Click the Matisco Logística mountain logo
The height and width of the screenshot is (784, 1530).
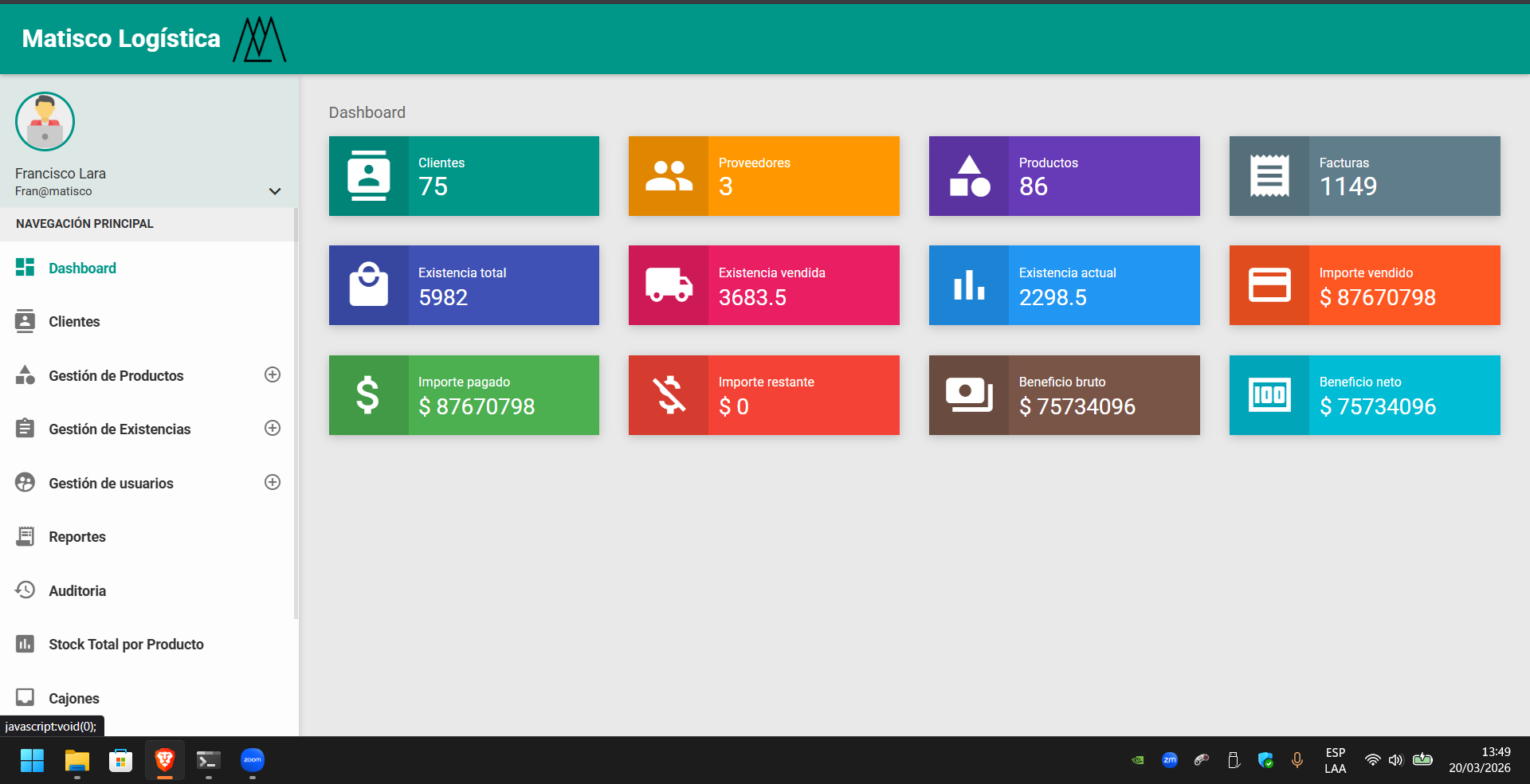260,39
